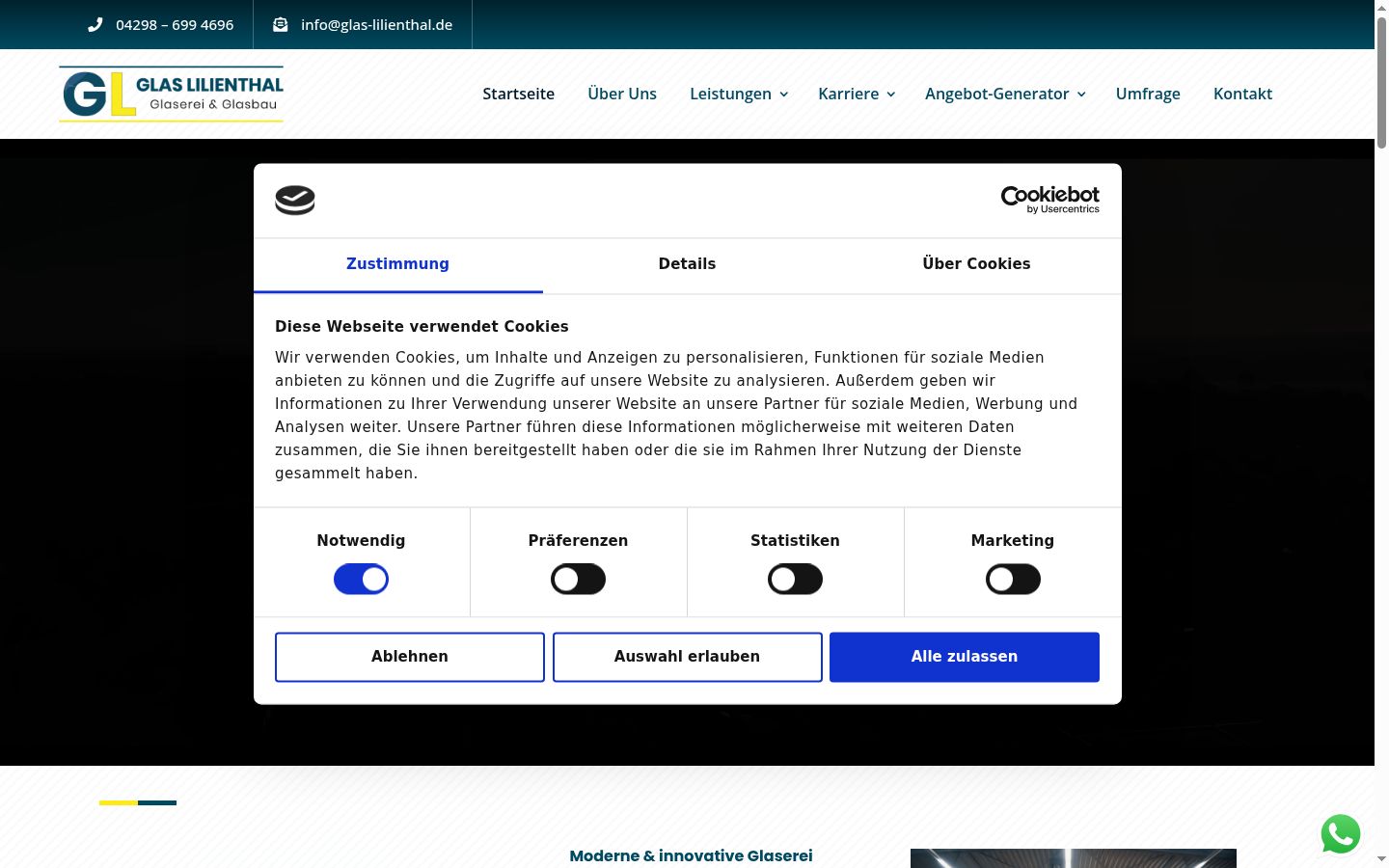This screenshot has width=1389, height=868.
Task: Click the 'Diese Webseite verwendet Cookies' heading
Action: tap(422, 326)
